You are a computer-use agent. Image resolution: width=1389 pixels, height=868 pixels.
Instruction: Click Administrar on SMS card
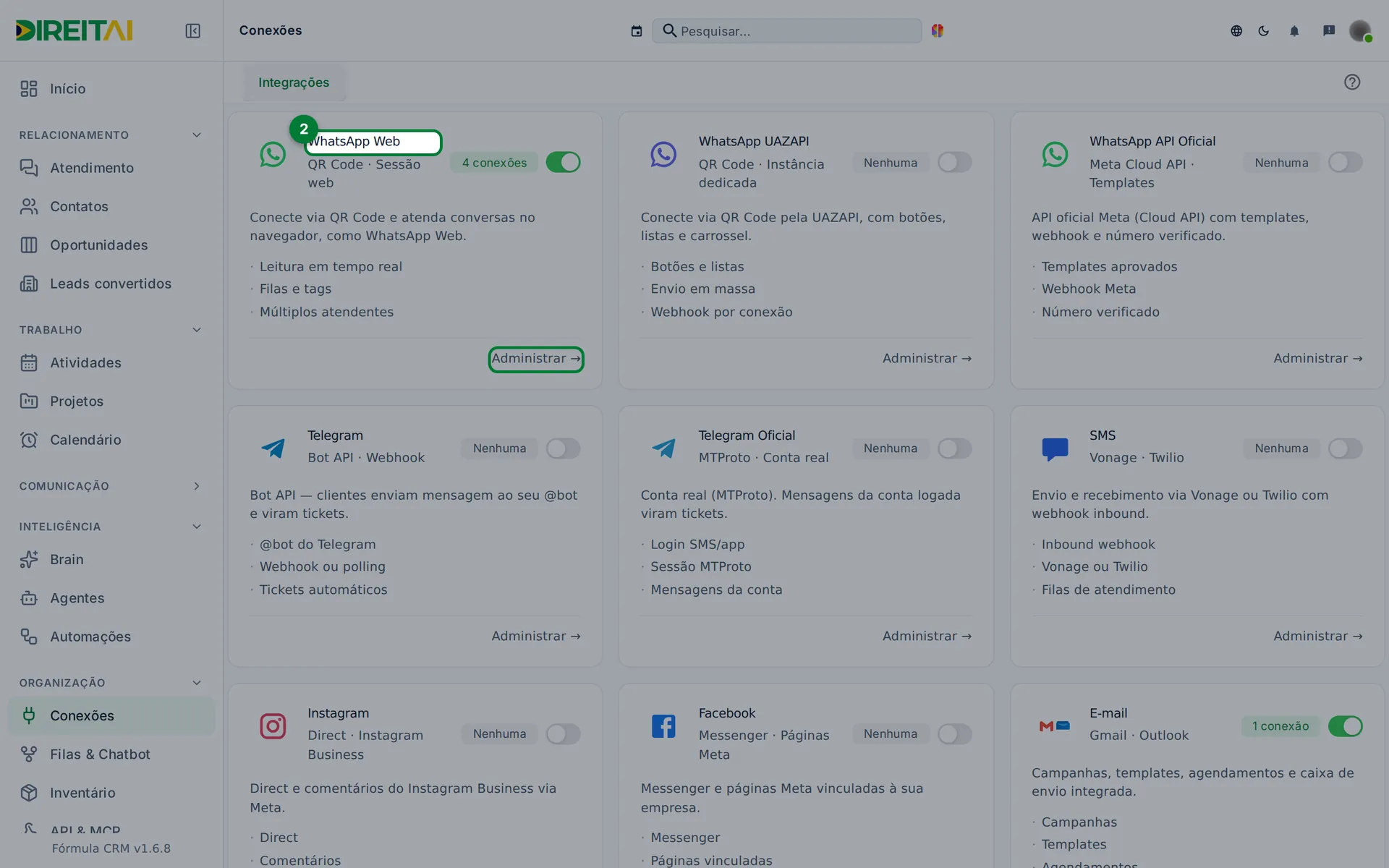point(1318,637)
